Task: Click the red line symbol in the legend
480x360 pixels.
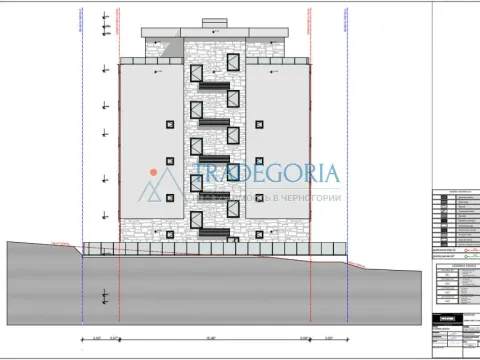Action: tap(472, 250)
